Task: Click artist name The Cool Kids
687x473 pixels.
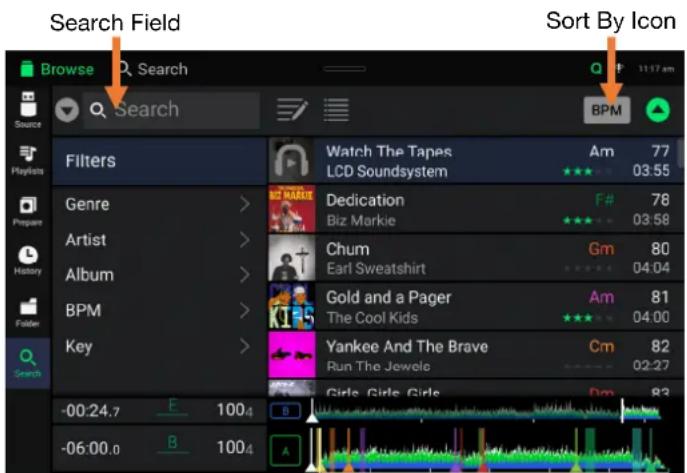Action: tap(372, 318)
